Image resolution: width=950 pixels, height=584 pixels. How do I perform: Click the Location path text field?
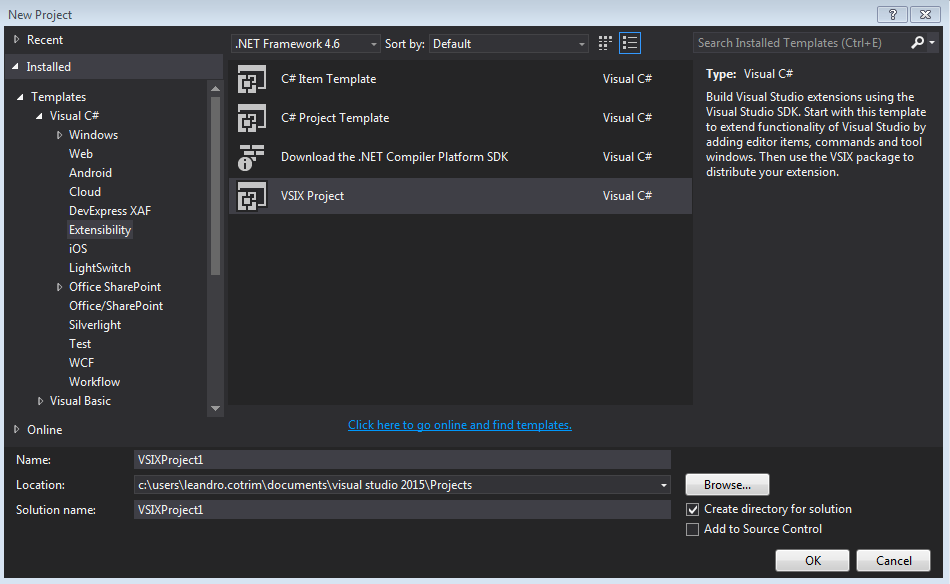[x=395, y=485]
